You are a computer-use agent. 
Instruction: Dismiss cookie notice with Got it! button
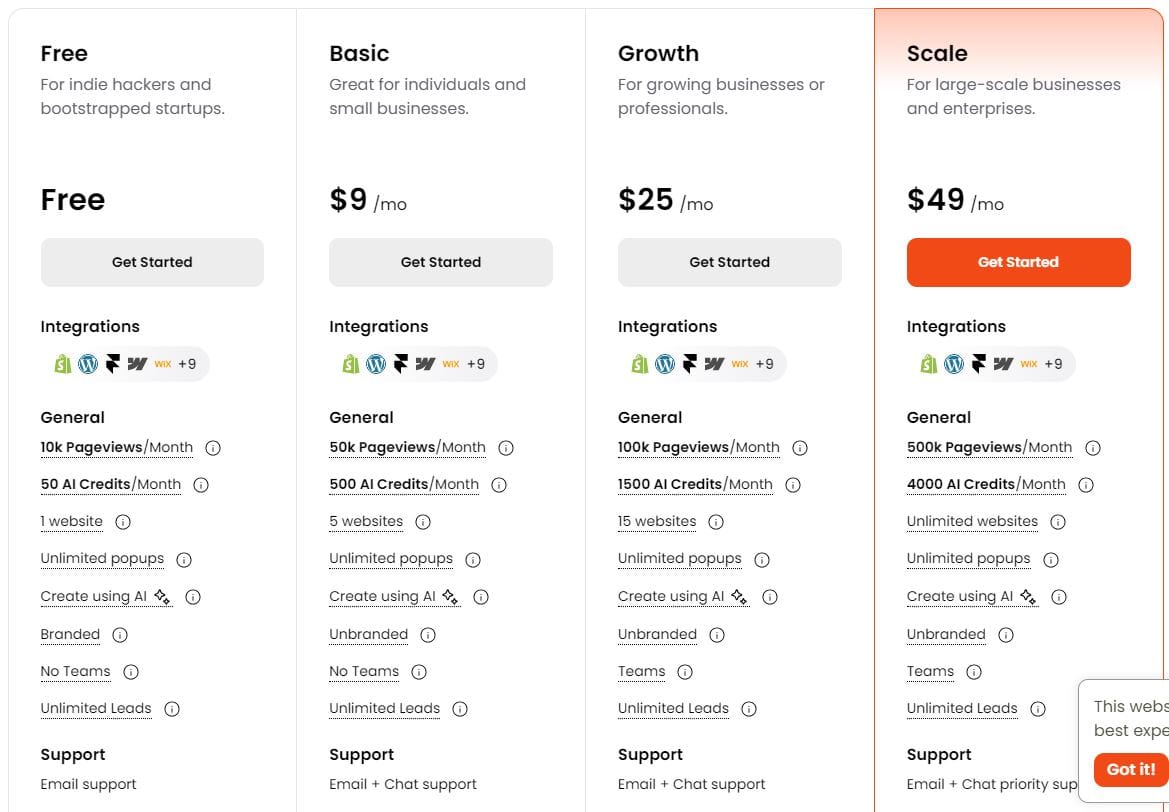click(1131, 769)
